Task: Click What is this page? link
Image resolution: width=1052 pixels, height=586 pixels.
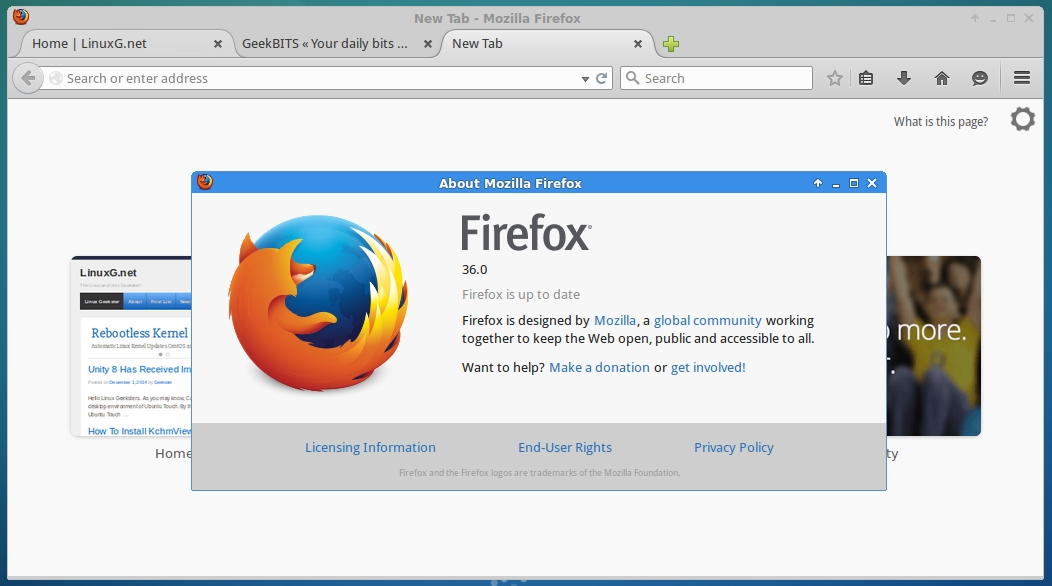Action: pos(941,121)
